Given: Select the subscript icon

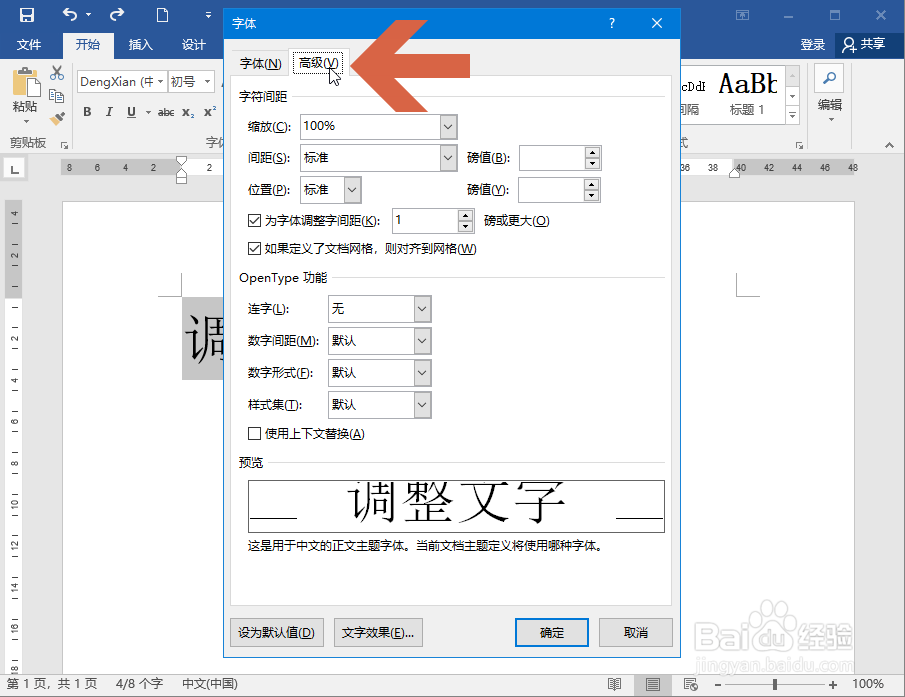Looking at the screenshot, I should pos(186,112).
